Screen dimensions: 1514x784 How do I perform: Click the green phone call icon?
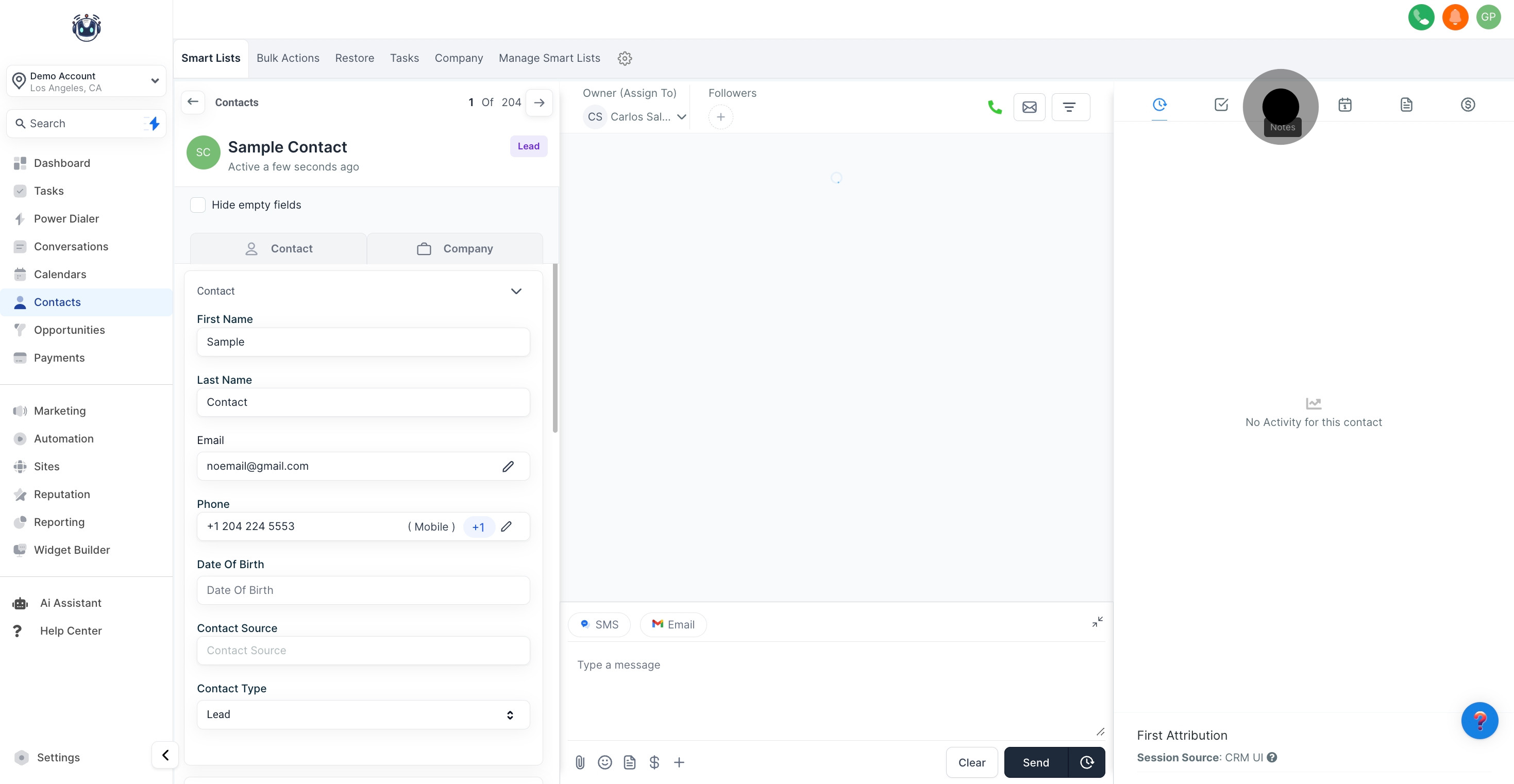[x=995, y=107]
